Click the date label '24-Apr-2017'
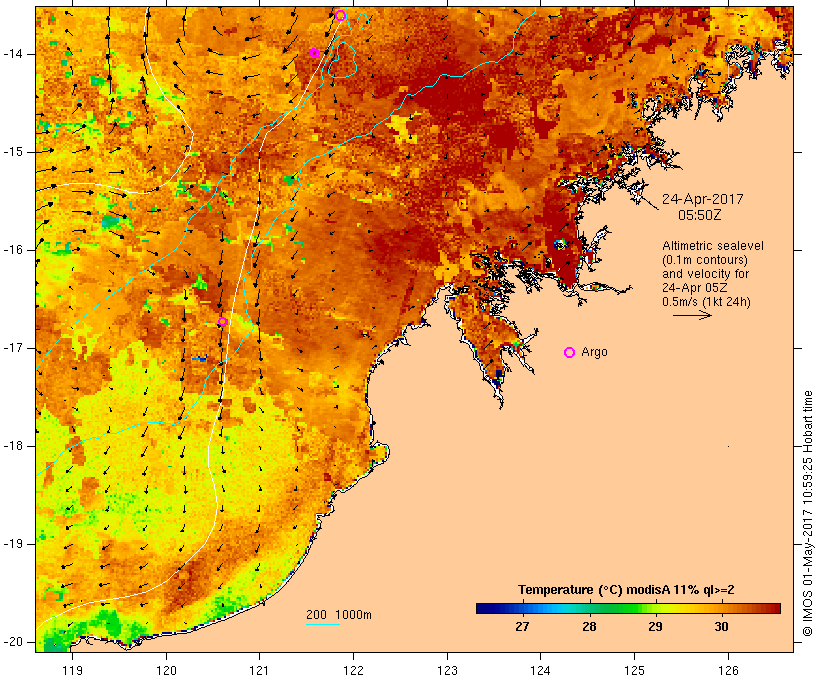Screen dimensions: 820x680 pyautogui.click(x=702, y=199)
